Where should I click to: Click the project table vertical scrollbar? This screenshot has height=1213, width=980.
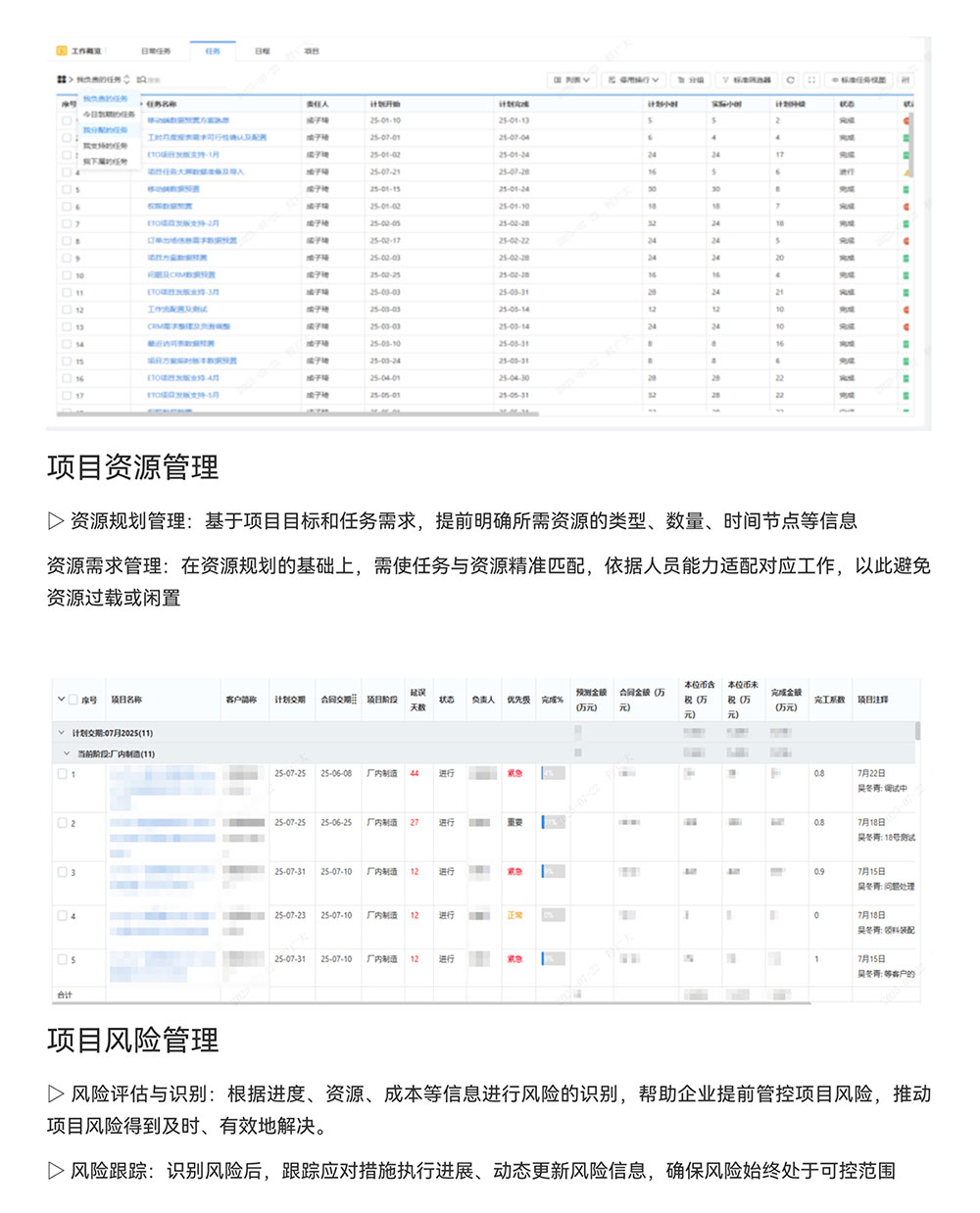coord(917,731)
